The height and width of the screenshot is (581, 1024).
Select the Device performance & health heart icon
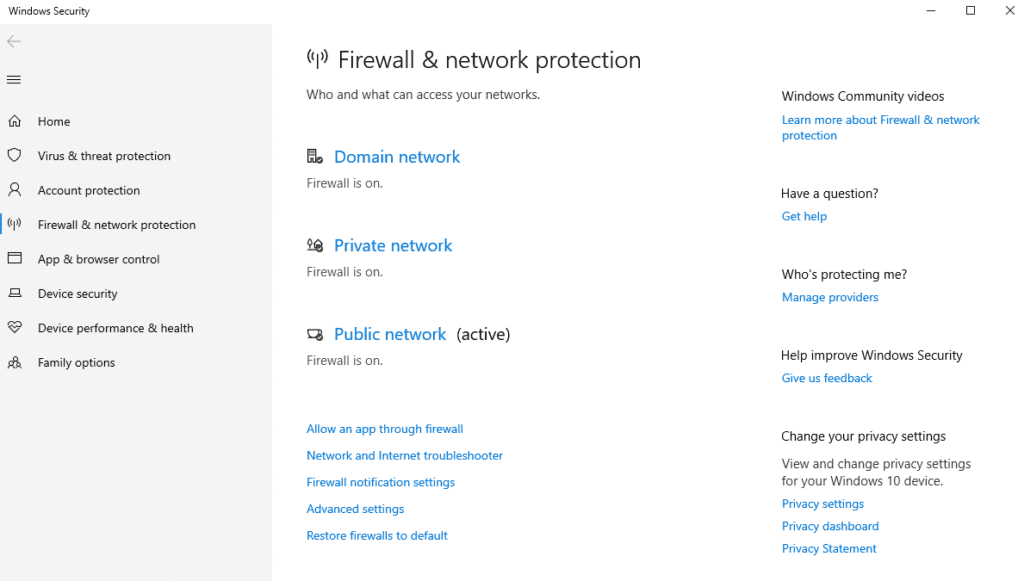(15, 328)
